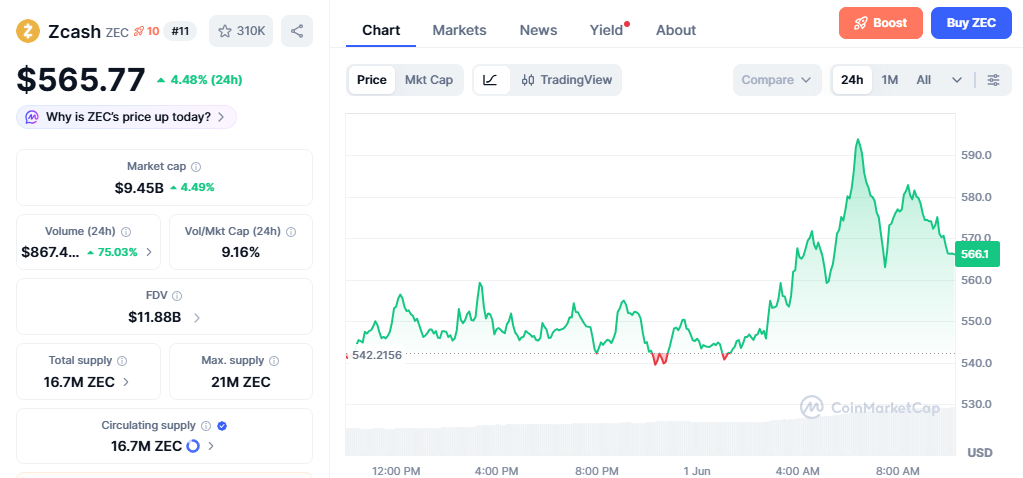The image size is (1023, 478).
Task: Click the Zcash coin logo icon
Action: 28,31
